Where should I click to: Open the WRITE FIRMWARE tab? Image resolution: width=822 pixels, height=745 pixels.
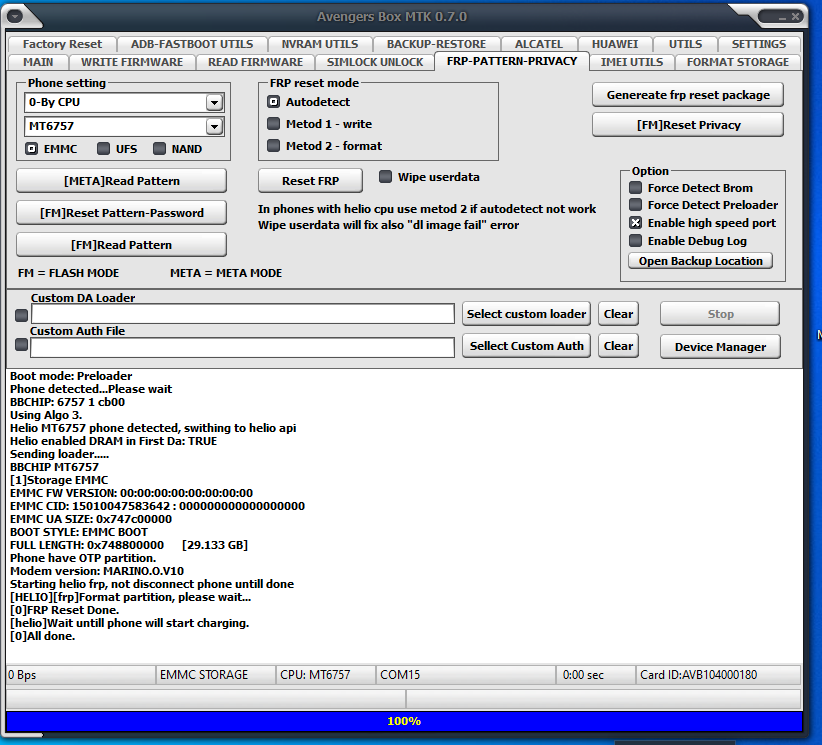tap(132, 62)
